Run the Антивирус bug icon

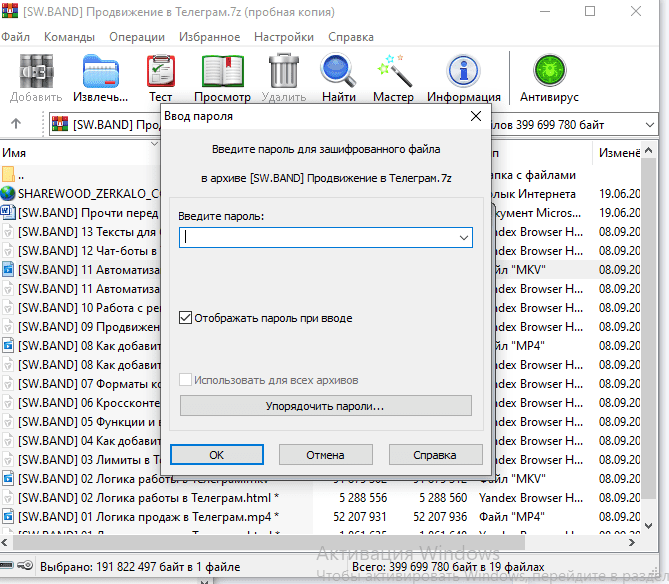[549, 73]
